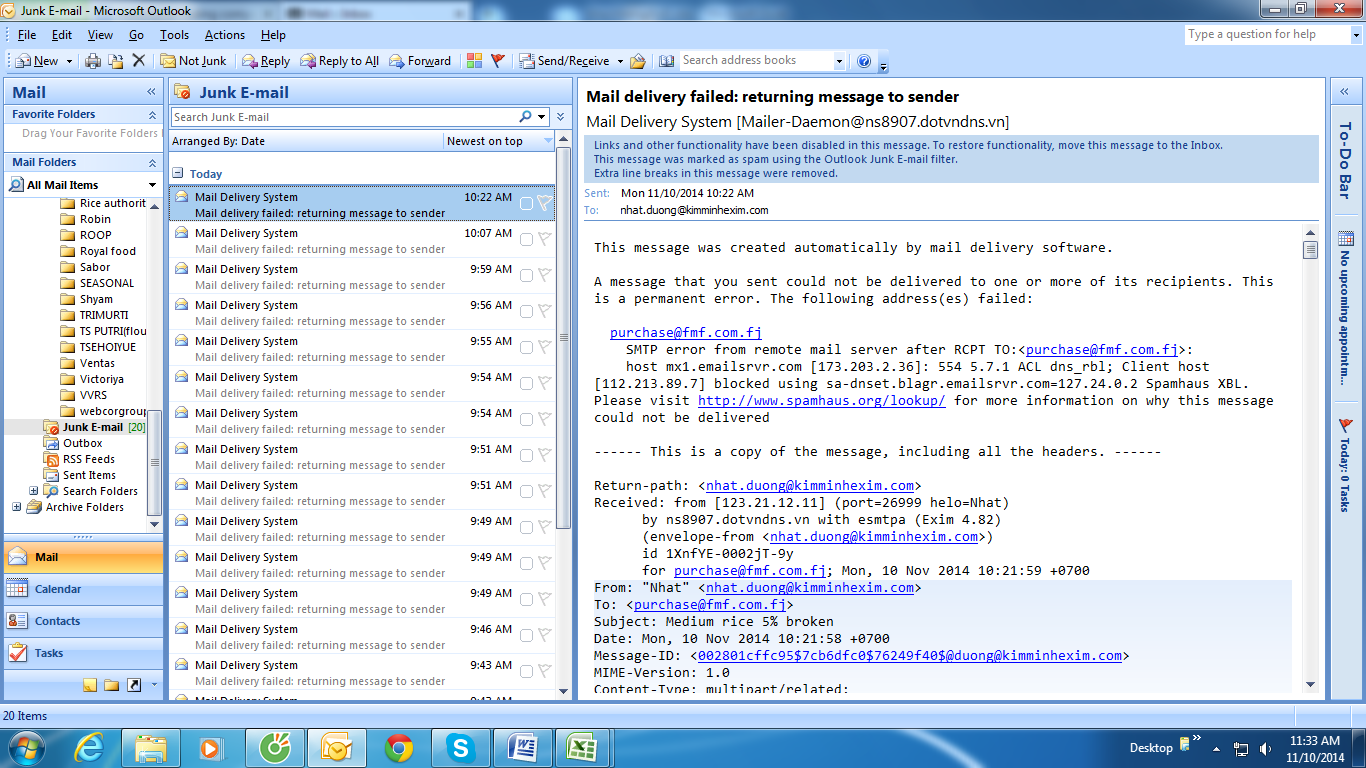Viewport: 1366px width, 768px height.
Task: Tick the category box of the 9:43 AM message
Action: [x=526, y=671]
